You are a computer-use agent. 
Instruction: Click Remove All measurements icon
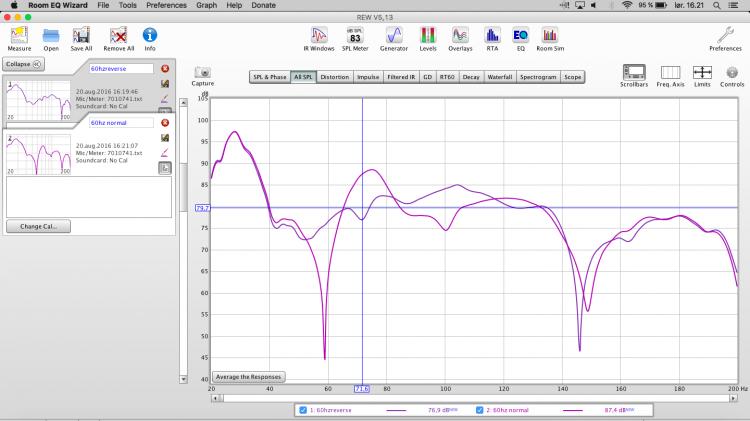click(x=117, y=37)
